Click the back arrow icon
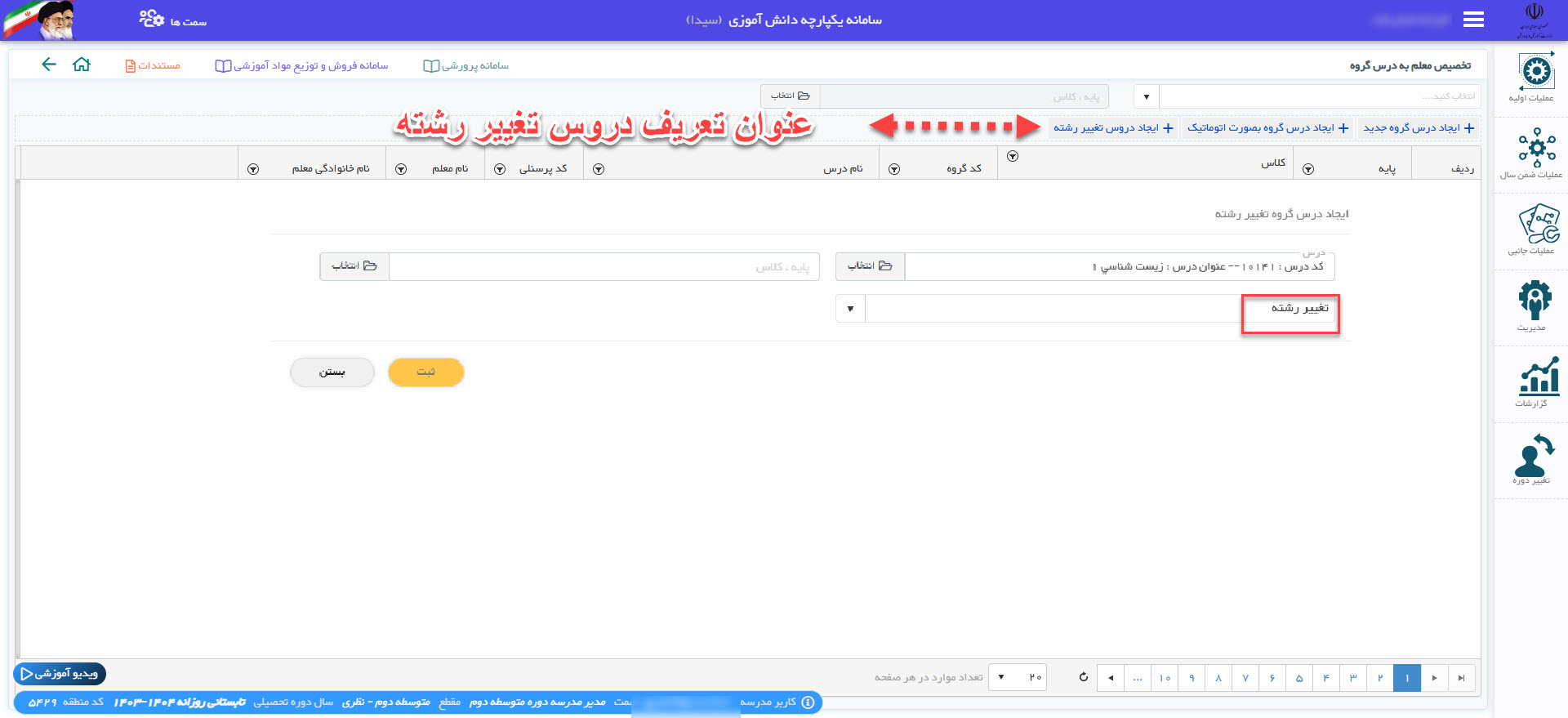The height and width of the screenshot is (718, 1568). (49, 65)
